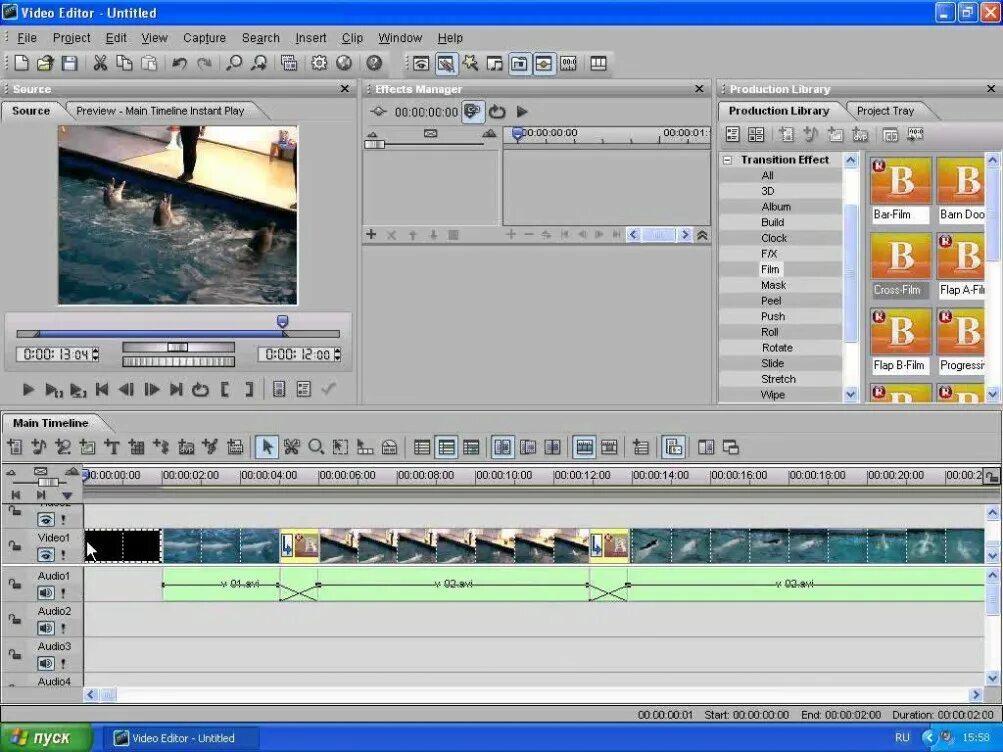Image resolution: width=1003 pixels, height=752 pixels.
Task: Select the arrow selection tool in timeline toolbar
Action: click(x=267, y=447)
